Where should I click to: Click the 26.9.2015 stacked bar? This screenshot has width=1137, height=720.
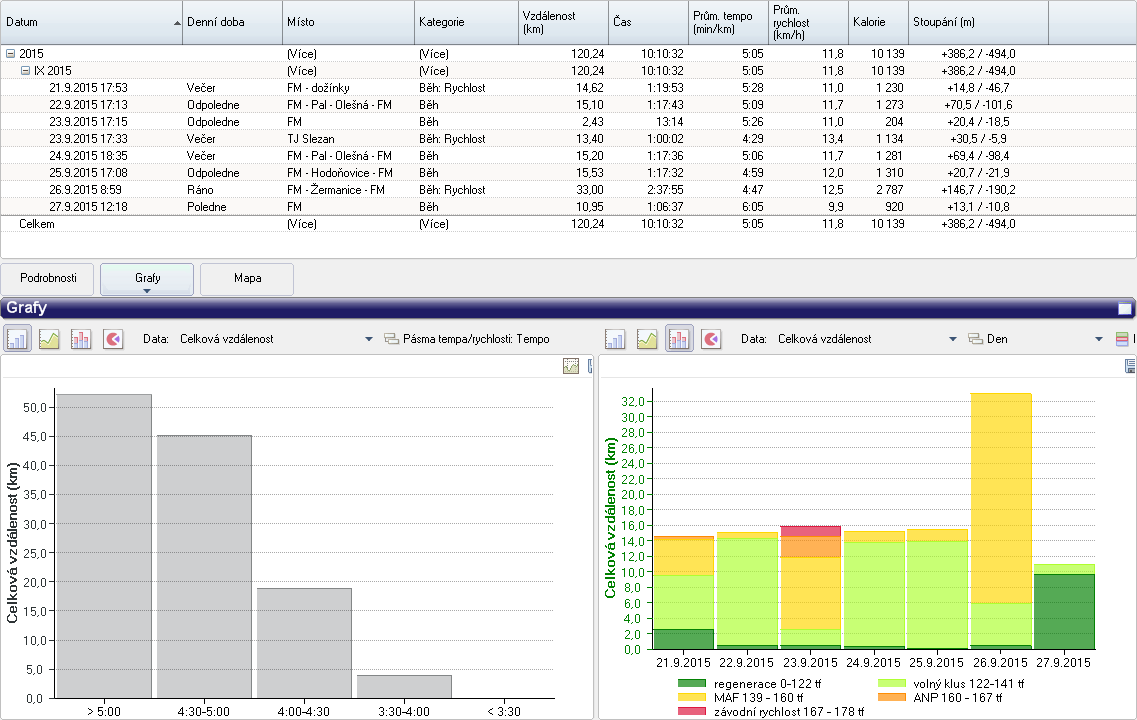[1001, 521]
